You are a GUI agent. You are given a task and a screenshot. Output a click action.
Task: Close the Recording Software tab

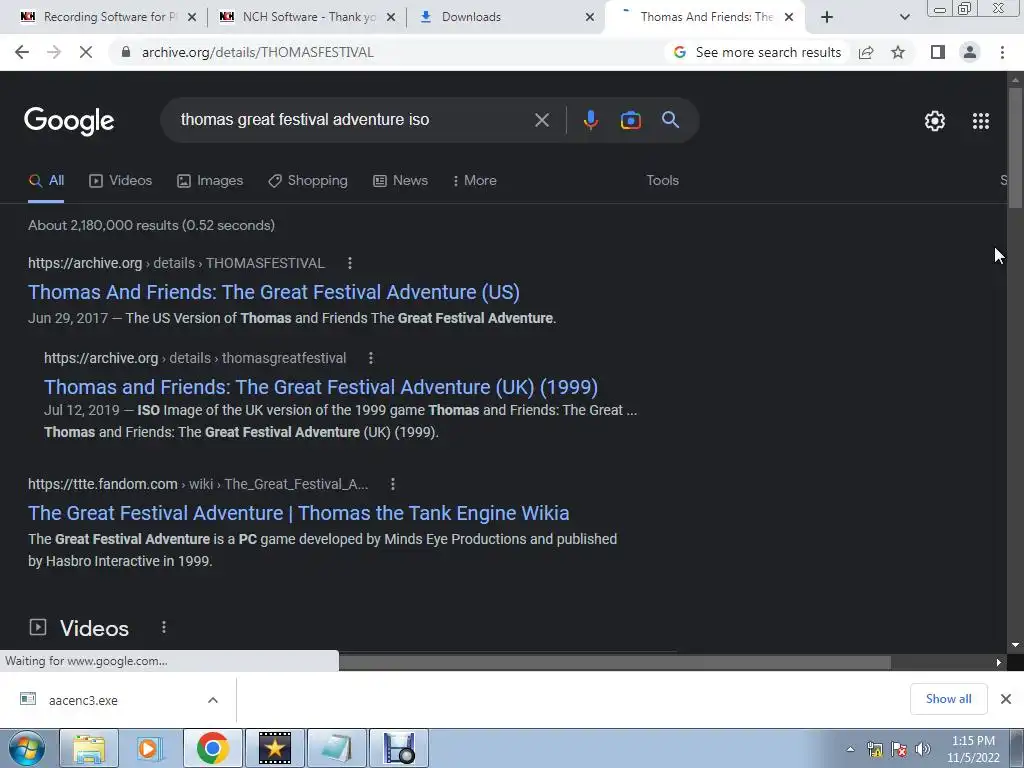click(192, 17)
